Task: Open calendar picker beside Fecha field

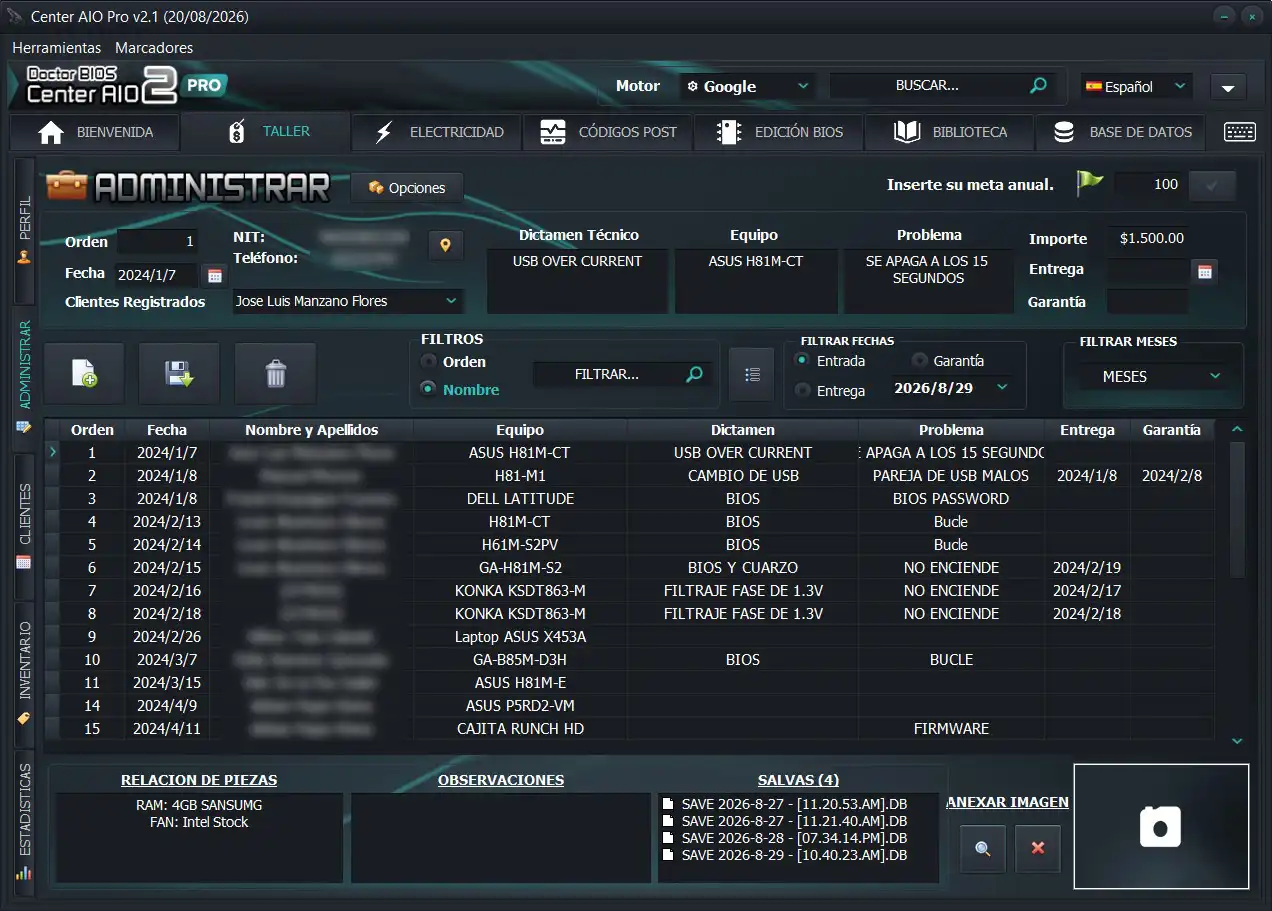Action: coord(214,275)
